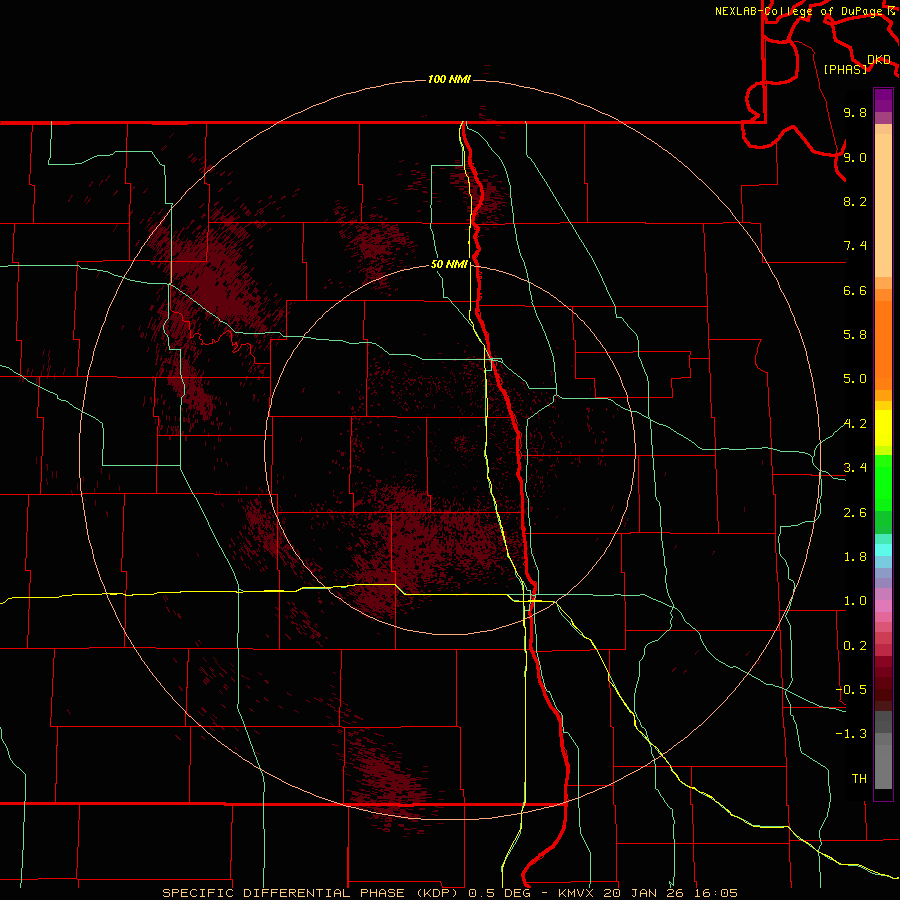900x900 pixels.
Task: Select the yellow color bar segment
Action: click(x=883, y=428)
